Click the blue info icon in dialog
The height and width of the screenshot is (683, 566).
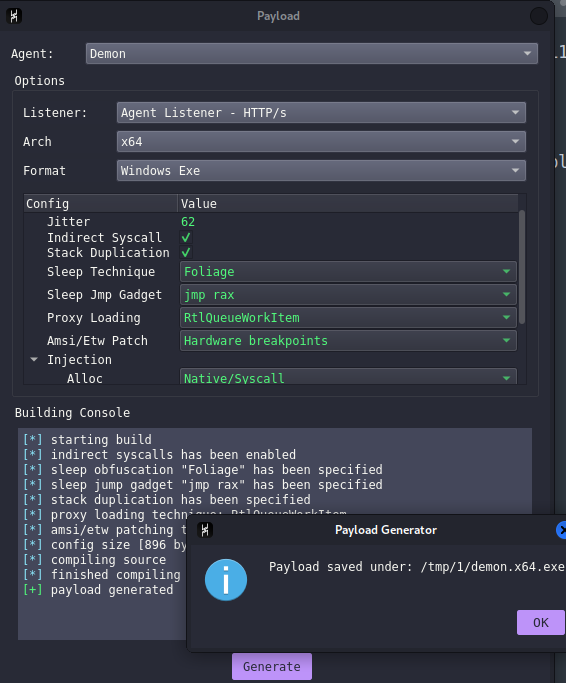(226, 580)
